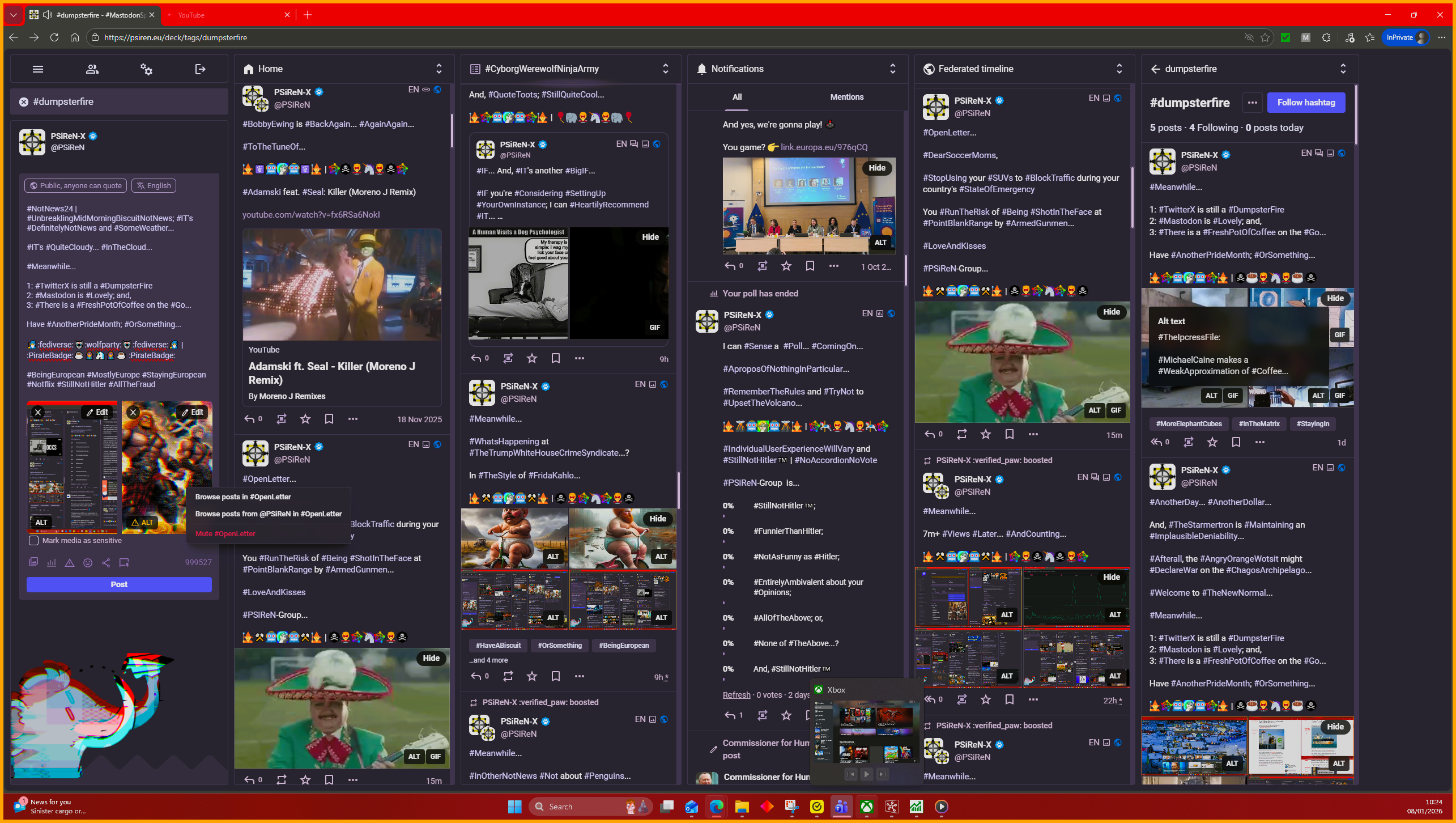Open the preferences gear icon in the sidebar
Image resolution: width=1456 pixels, height=823 pixels.
click(146, 69)
